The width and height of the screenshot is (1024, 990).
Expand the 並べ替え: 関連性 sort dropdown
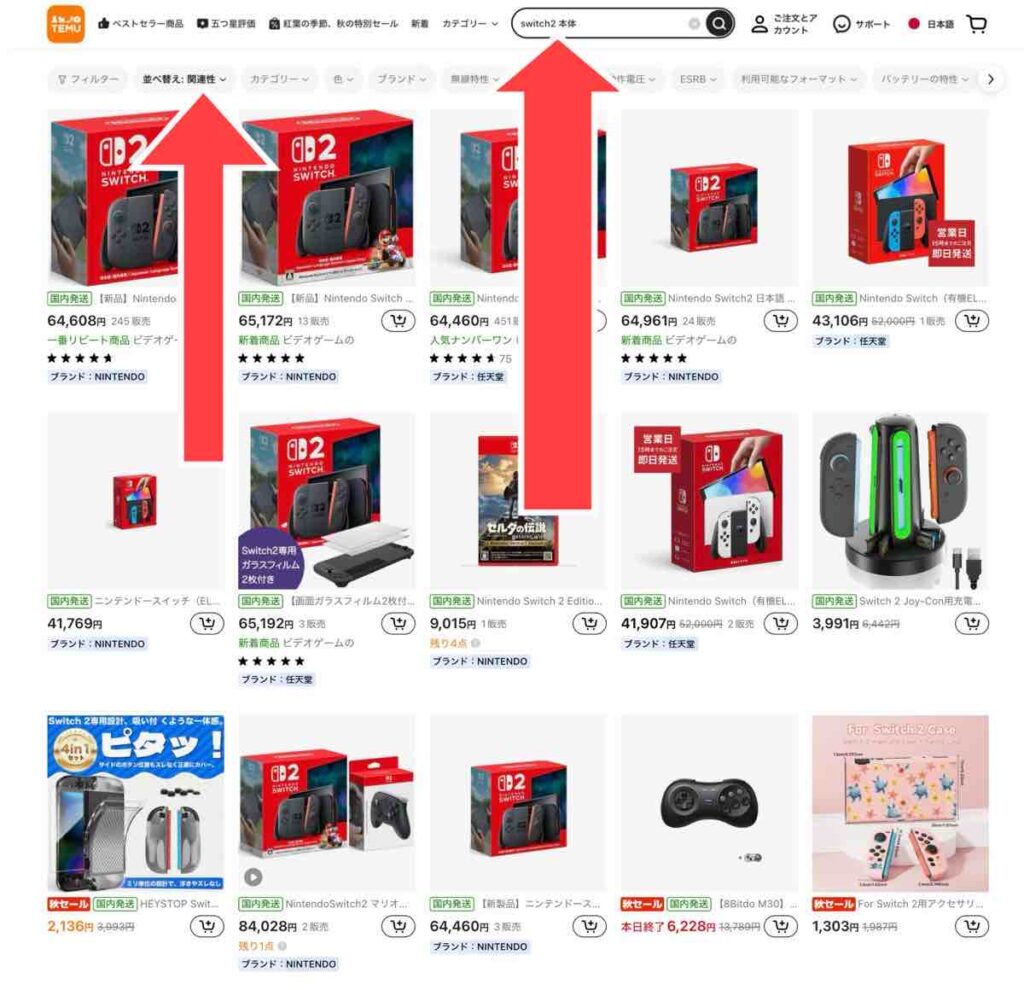point(184,79)
